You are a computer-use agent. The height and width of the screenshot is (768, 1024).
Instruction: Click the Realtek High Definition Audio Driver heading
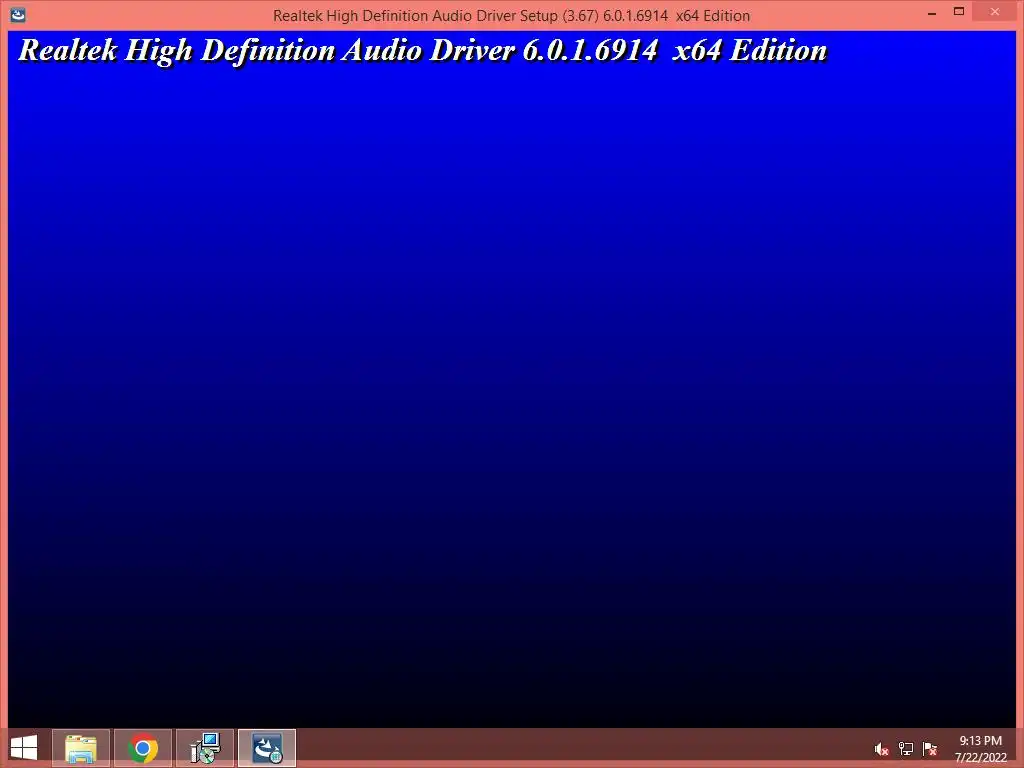(x=423, y=50)
